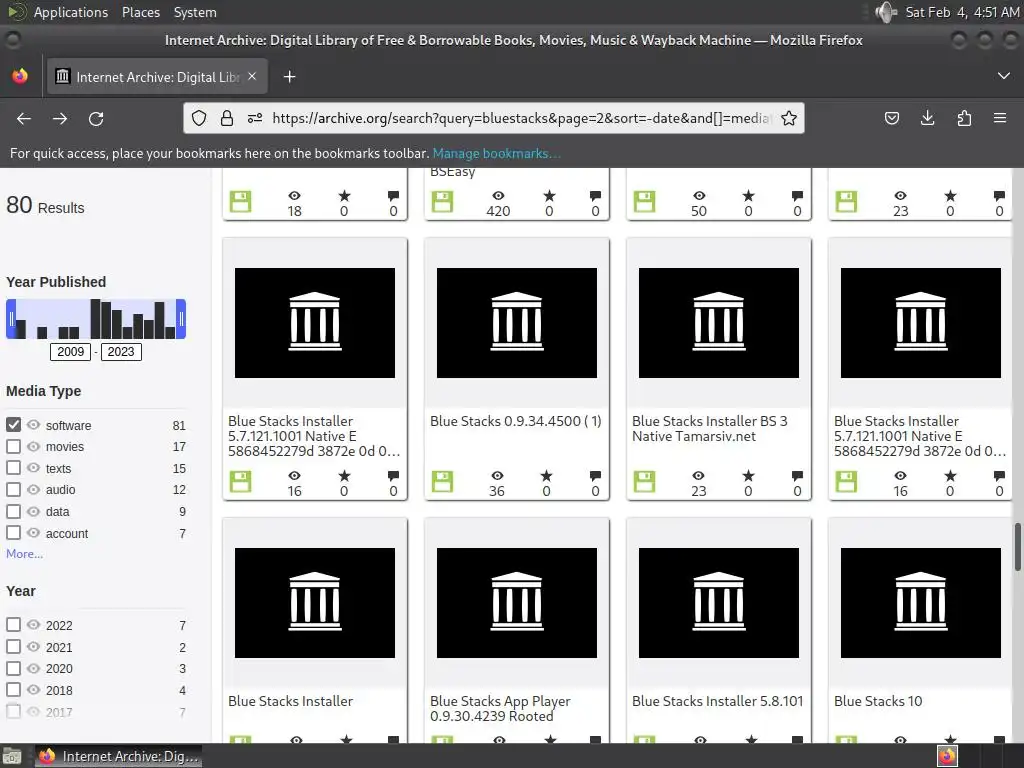Viewport: 1024px width, 768px height.
Task: Click views eye icon on Blue Stacks Installer BS 3 card
Action: coord(699,475)
